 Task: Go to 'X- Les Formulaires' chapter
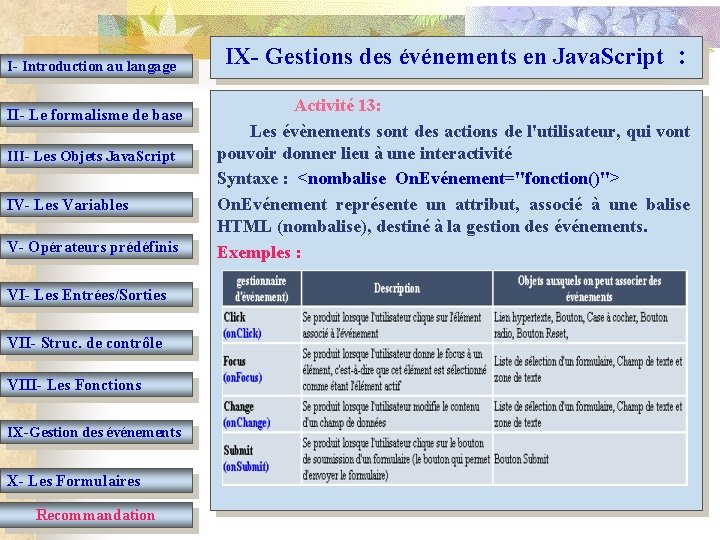[x=96, y=480]
